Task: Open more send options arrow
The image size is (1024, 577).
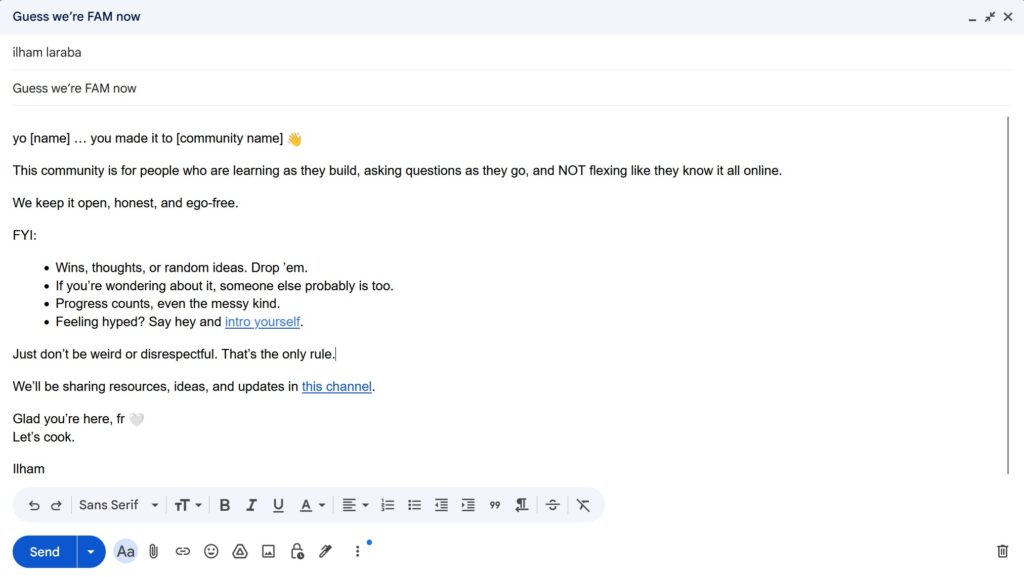Action: [x=91, y=551]
